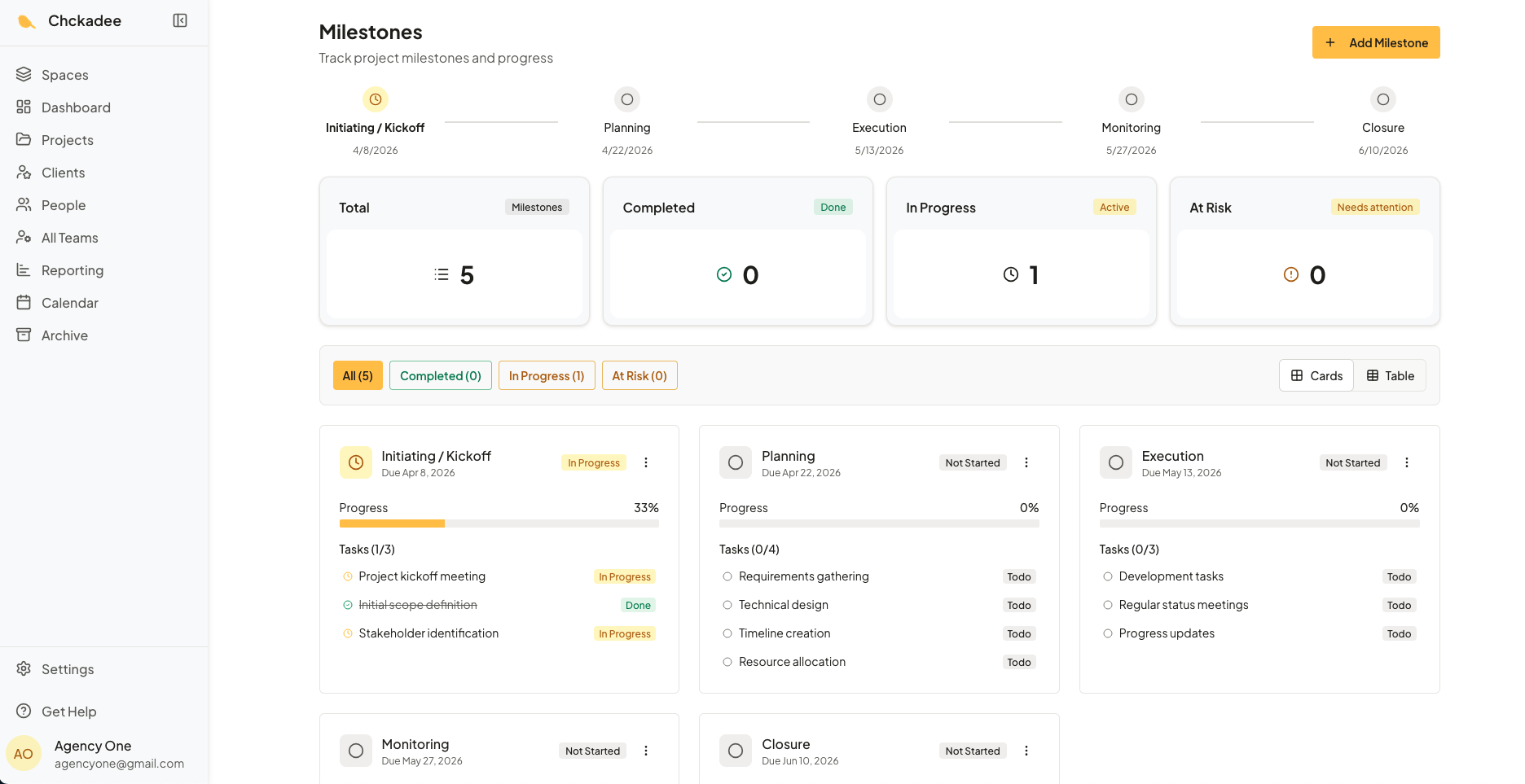Open Planning card three-dot menu
The height and width of the screenshot is (784, 1525).
click(x=1026, y=462)
